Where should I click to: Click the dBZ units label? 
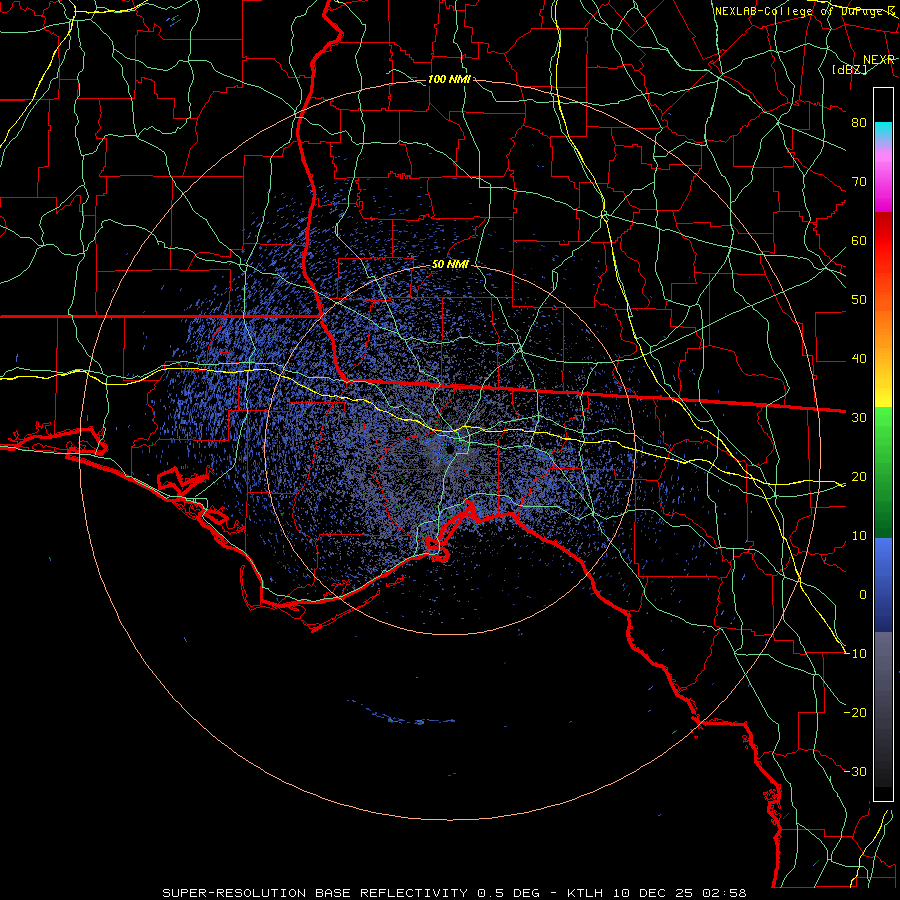[849, 69]
